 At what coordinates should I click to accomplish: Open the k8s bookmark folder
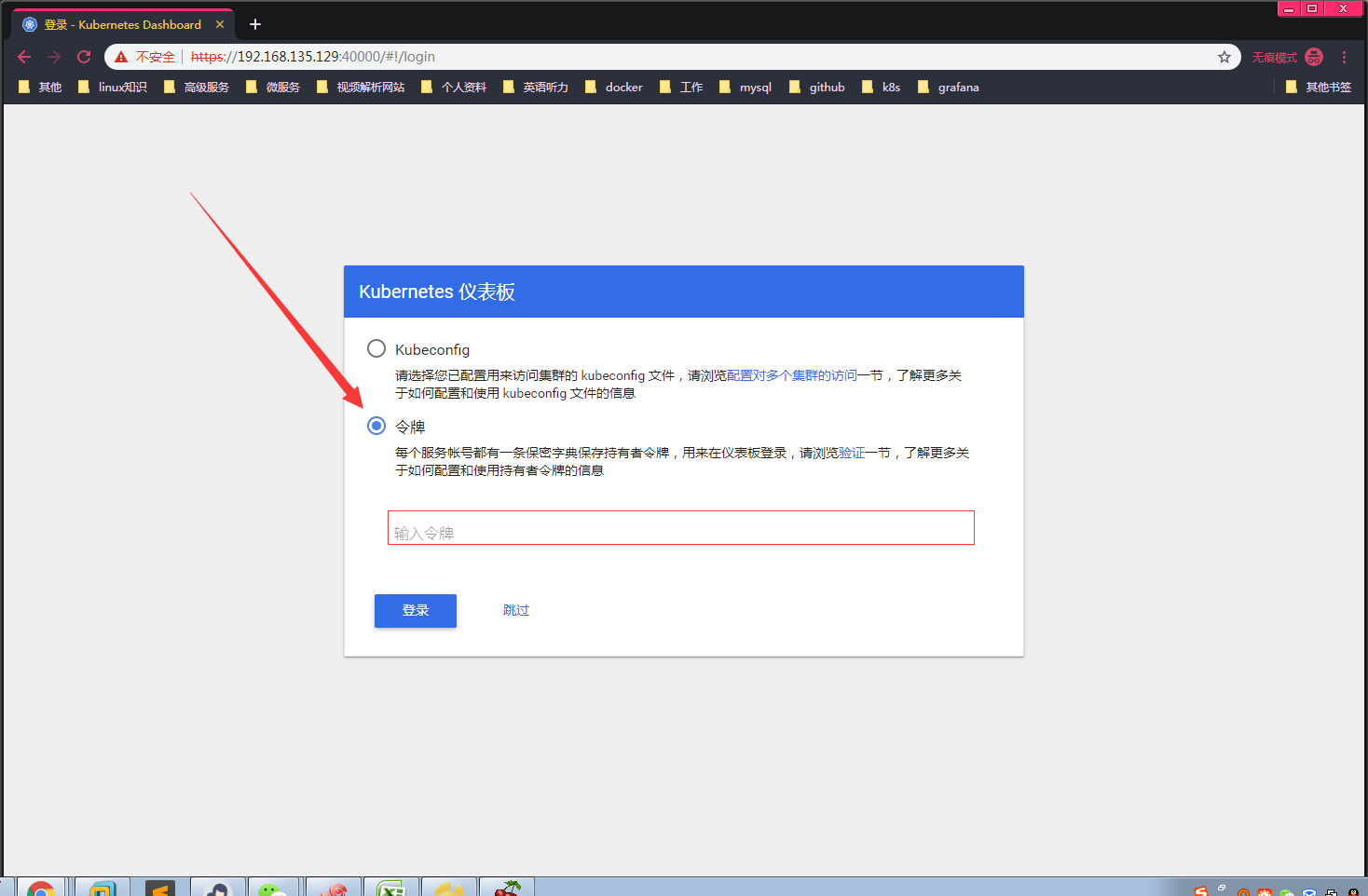[882, 87]
